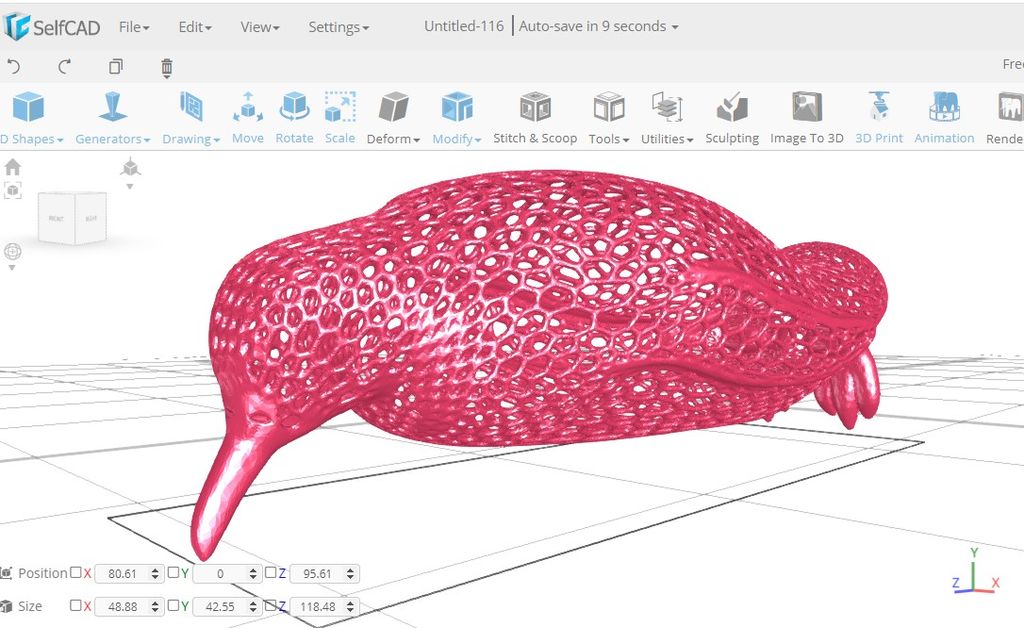This screenshot has height=628, width=1024.
Task: Click the Undo arrow icon
Action: 11,67
